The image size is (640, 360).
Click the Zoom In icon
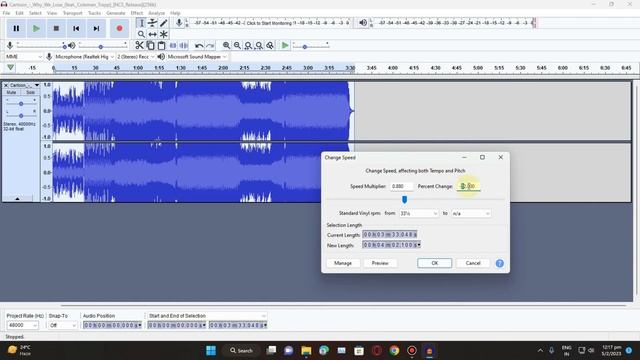click(x=226, y=46)
